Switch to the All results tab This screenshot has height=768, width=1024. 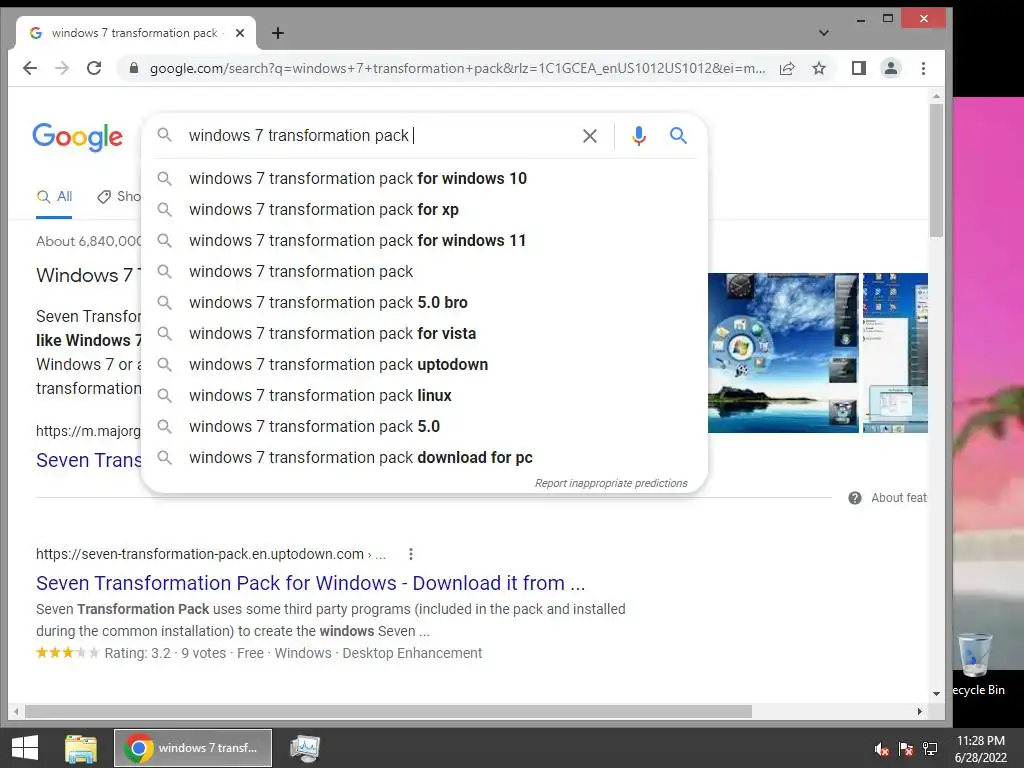coord(54,197)
